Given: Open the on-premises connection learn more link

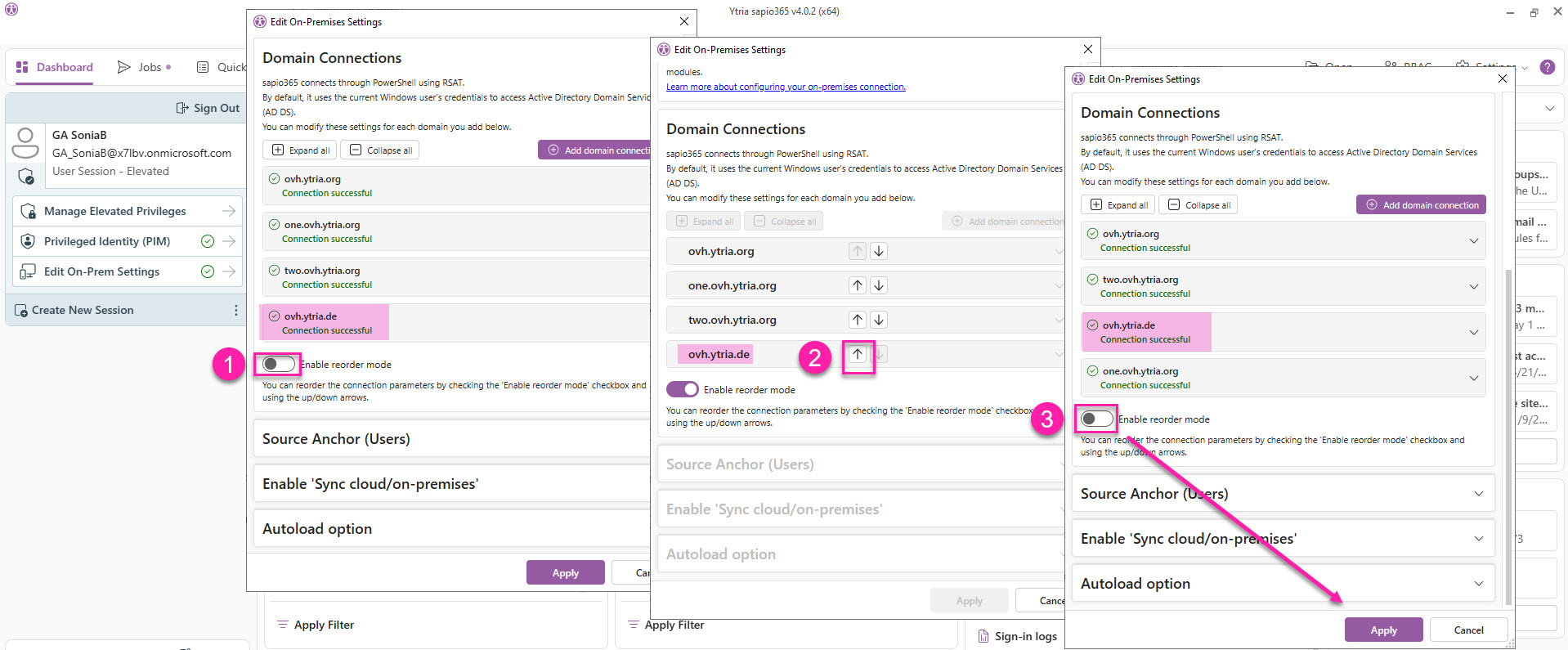Looking at the screenshot, I should 785,87.
